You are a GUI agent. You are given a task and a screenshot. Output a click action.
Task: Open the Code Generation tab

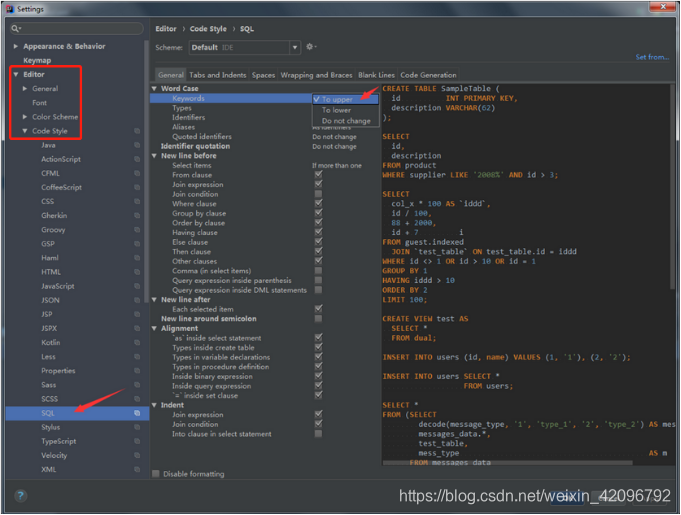click(428, 75)
